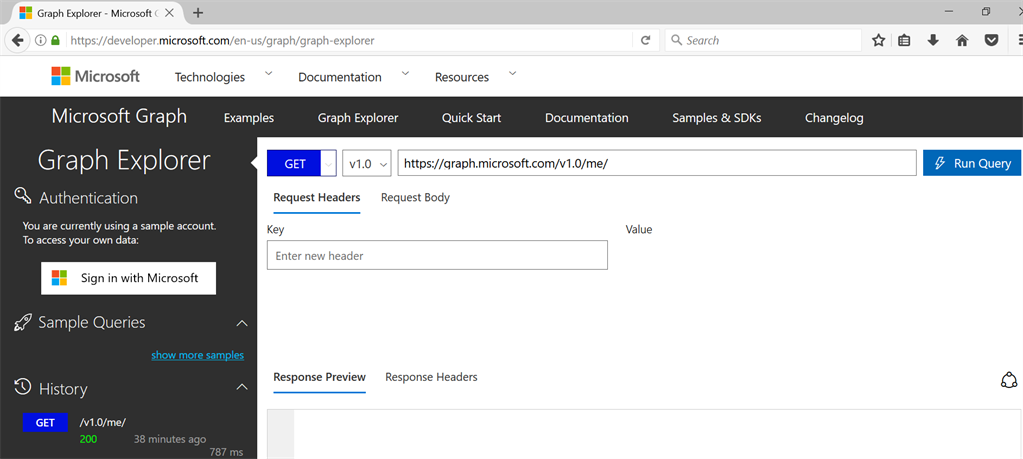Collapse the History section

241,387
